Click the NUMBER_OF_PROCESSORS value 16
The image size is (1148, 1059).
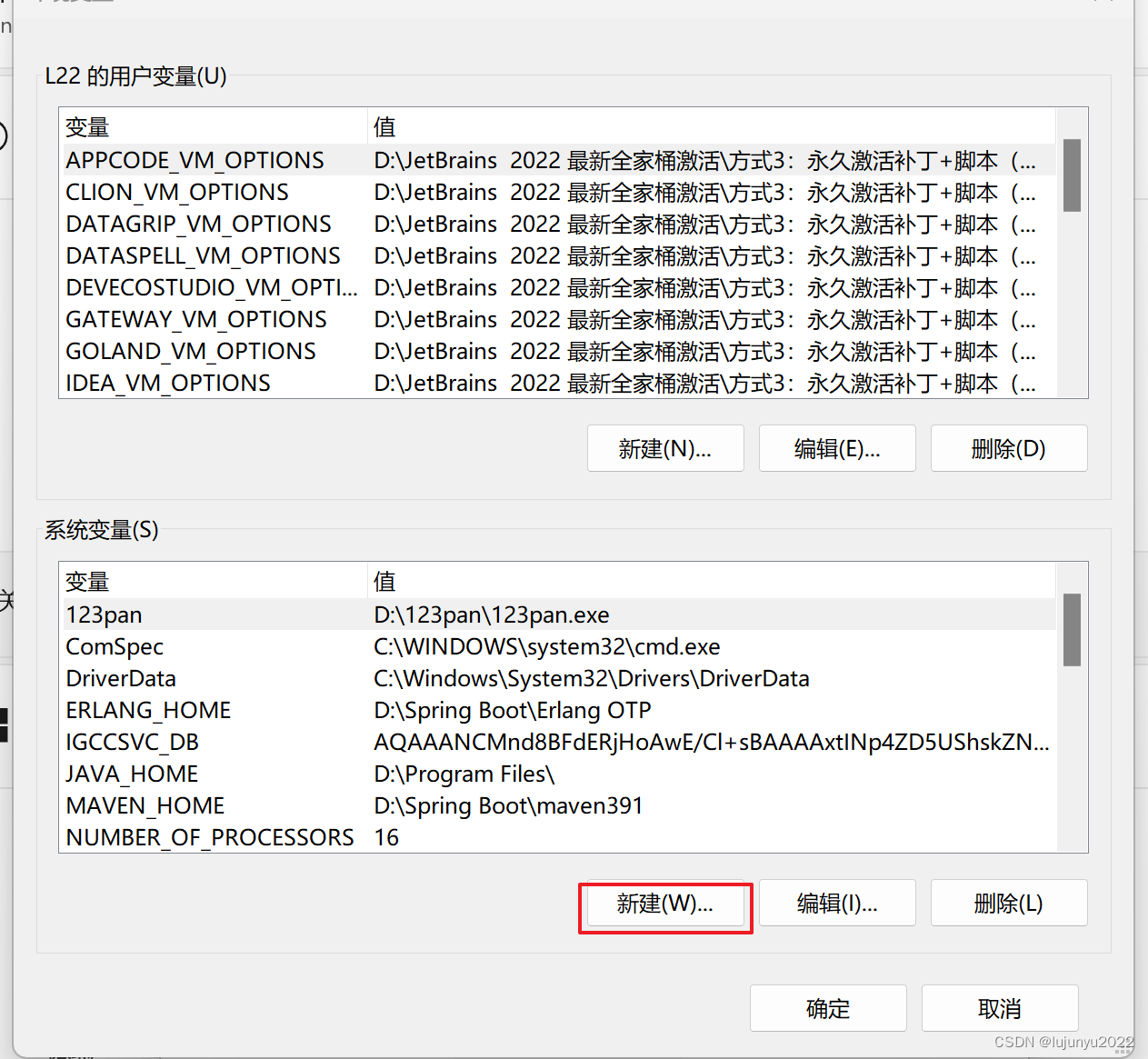pos(386,837)
